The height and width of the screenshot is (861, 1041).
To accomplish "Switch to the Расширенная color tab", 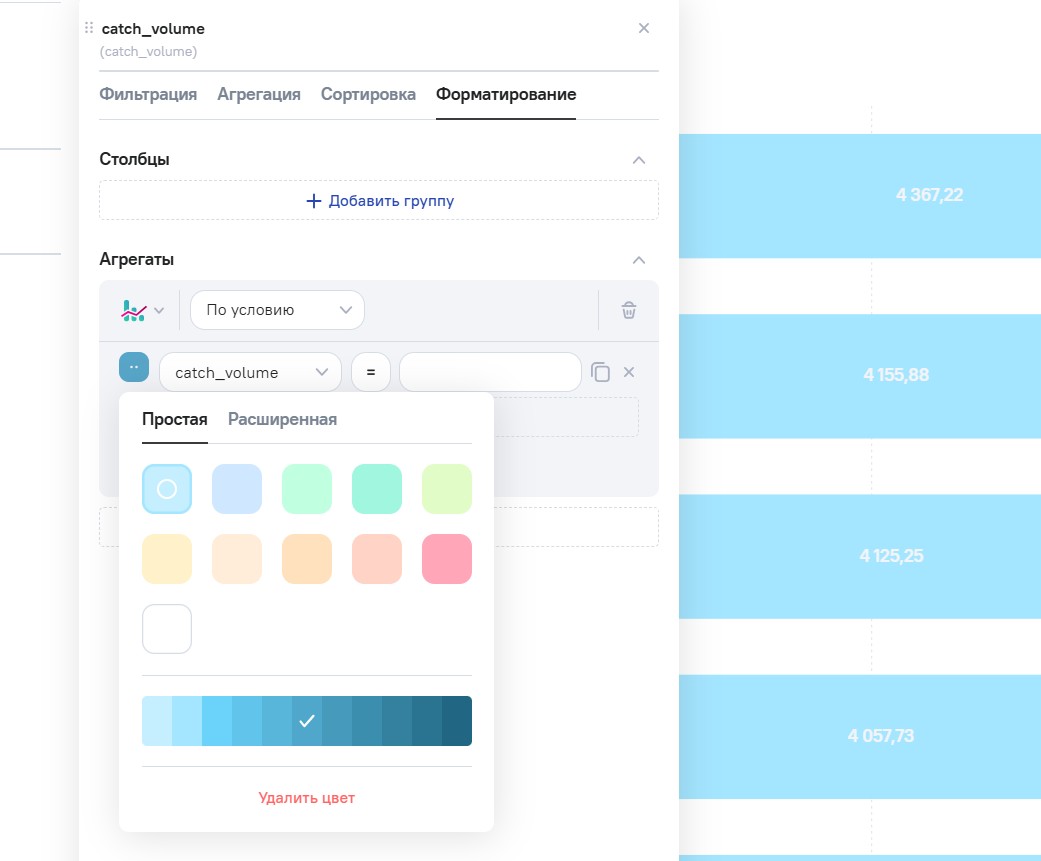I will coord(282,419).
